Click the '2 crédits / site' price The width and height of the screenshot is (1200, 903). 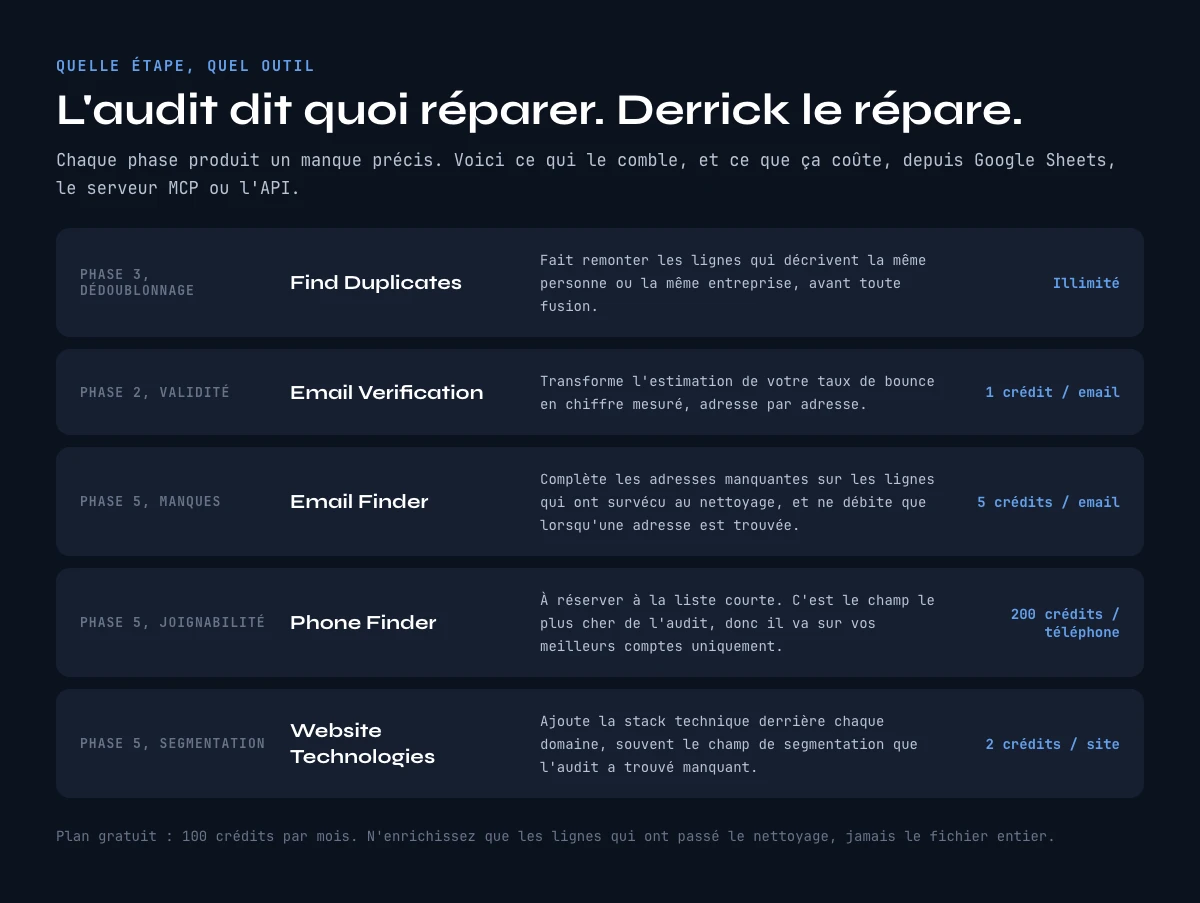pyautogui.click(x=1052, y=744)
